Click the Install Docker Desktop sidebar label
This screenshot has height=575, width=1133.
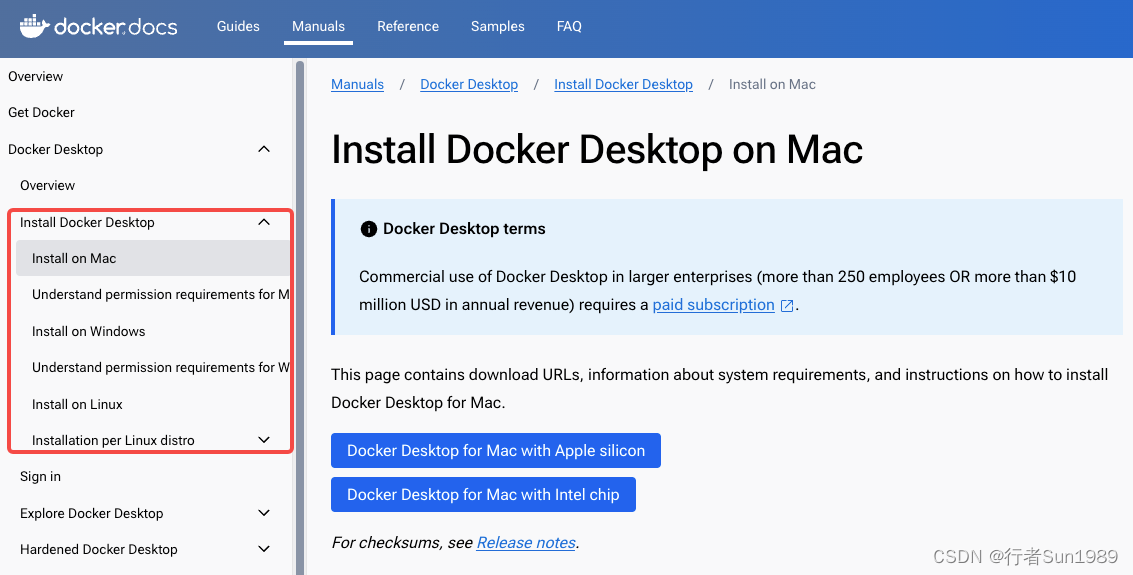tap(87, 222)
